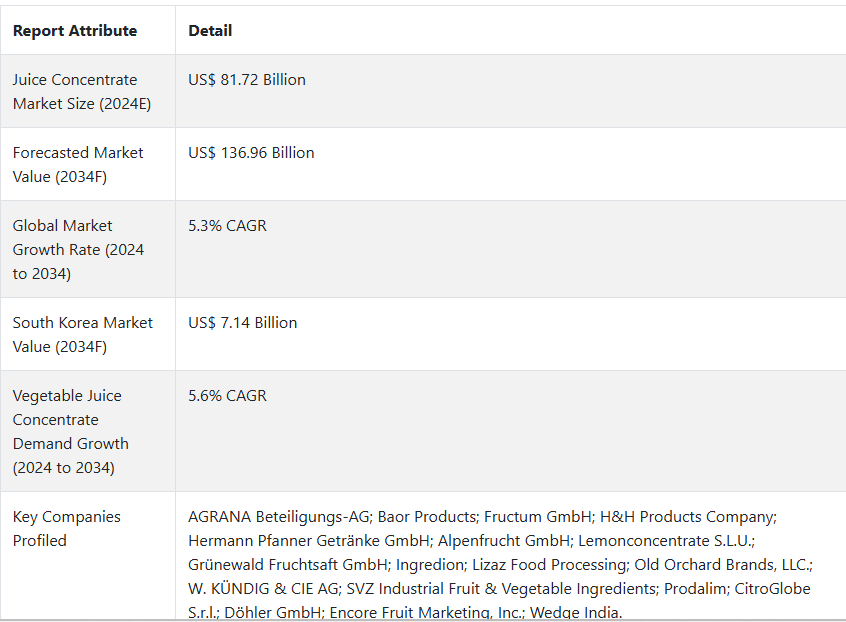Select the Juice Concentrate Market Size cell
This screenshot has height=622, width=846.
(x=87, y=91)
